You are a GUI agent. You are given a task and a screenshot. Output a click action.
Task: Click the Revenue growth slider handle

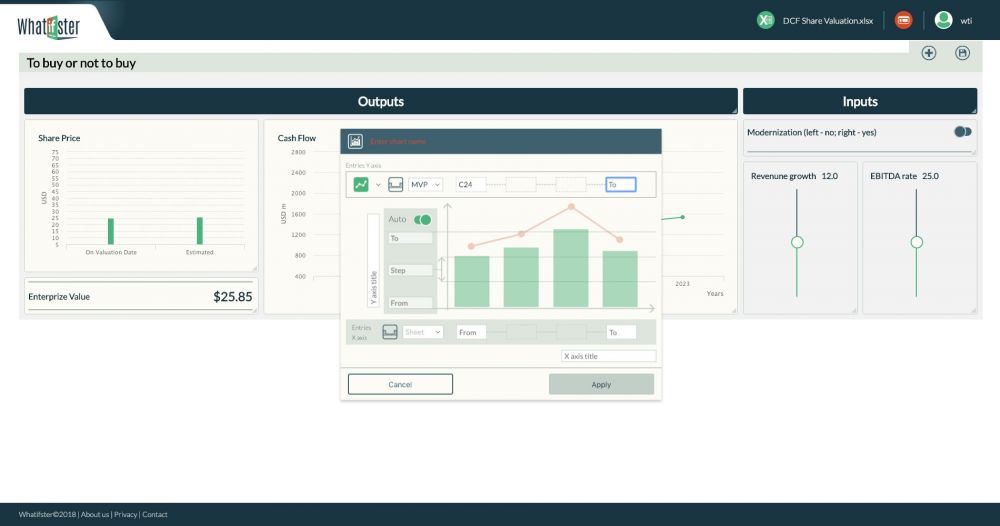797,242
